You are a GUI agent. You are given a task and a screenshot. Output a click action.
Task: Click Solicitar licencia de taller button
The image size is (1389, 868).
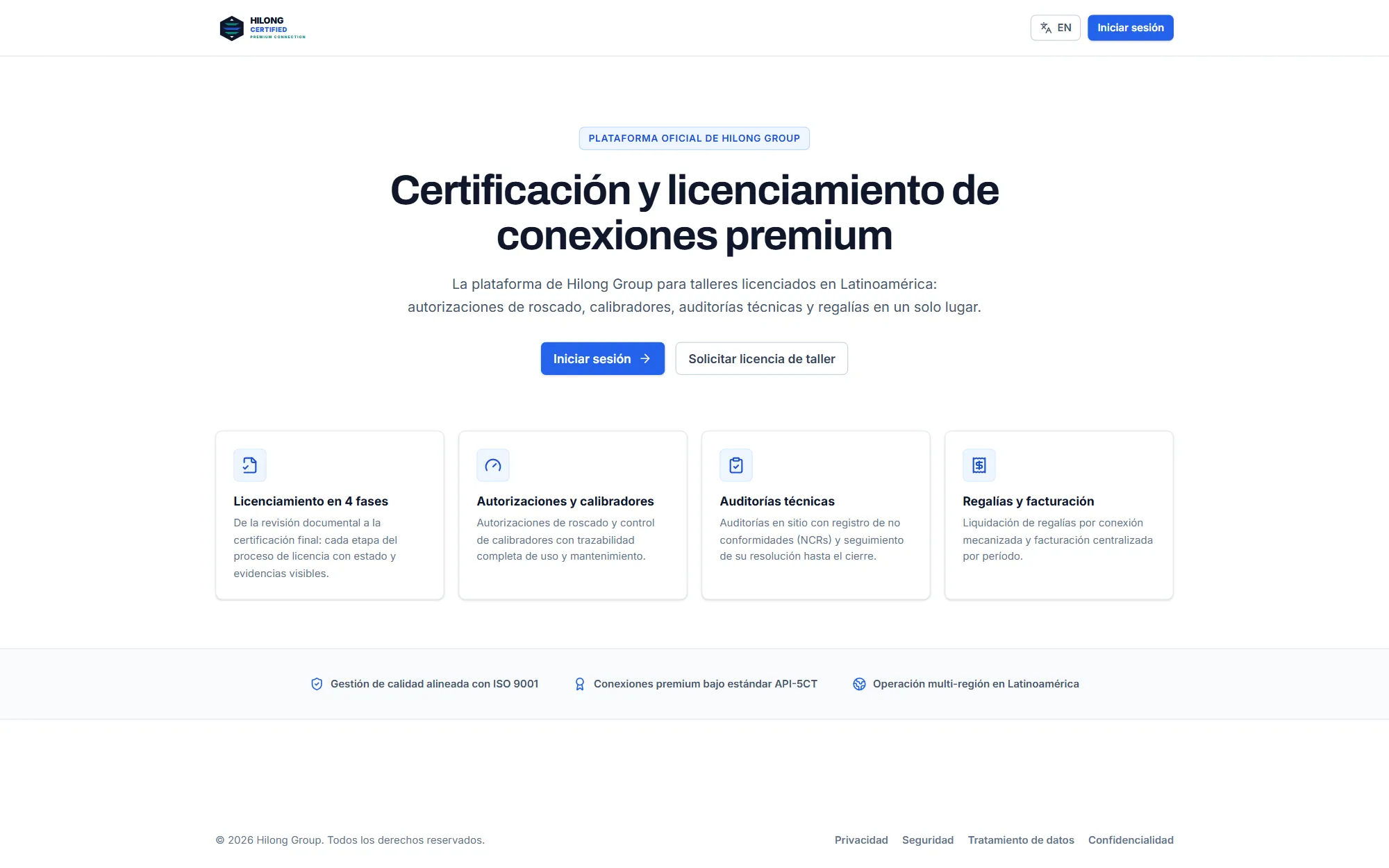[x=761, y=358]
